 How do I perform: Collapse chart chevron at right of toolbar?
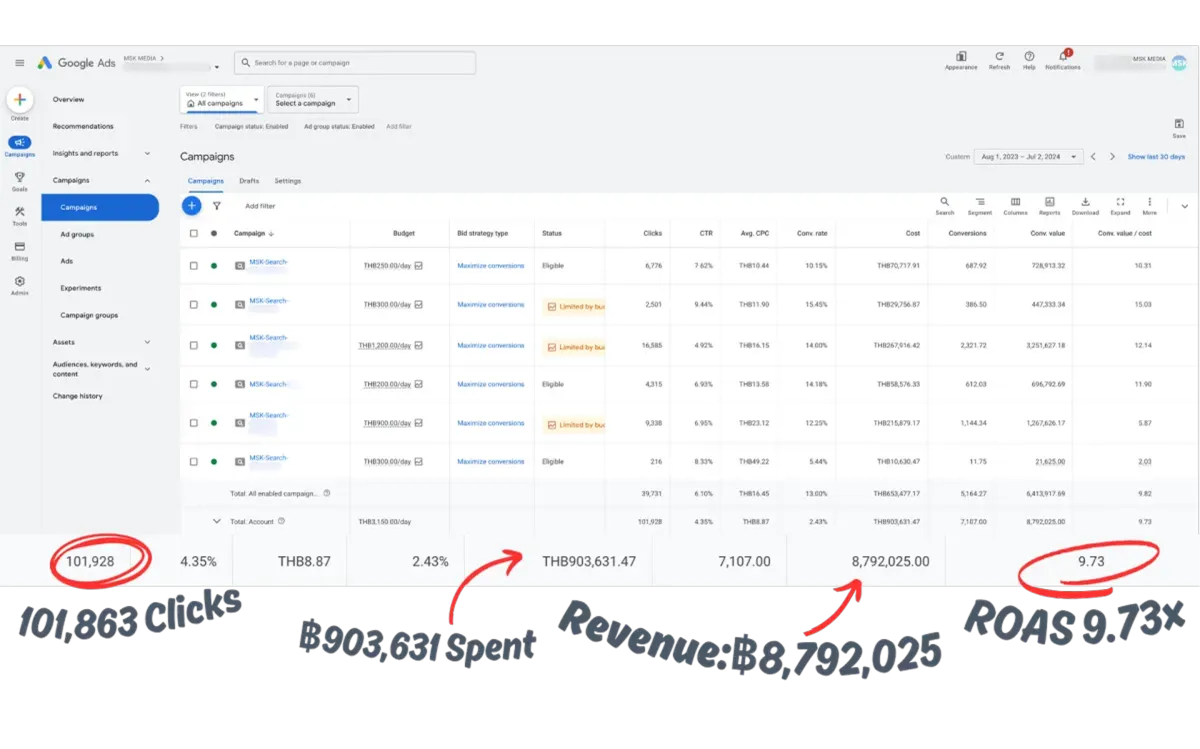pos(1185,206)
